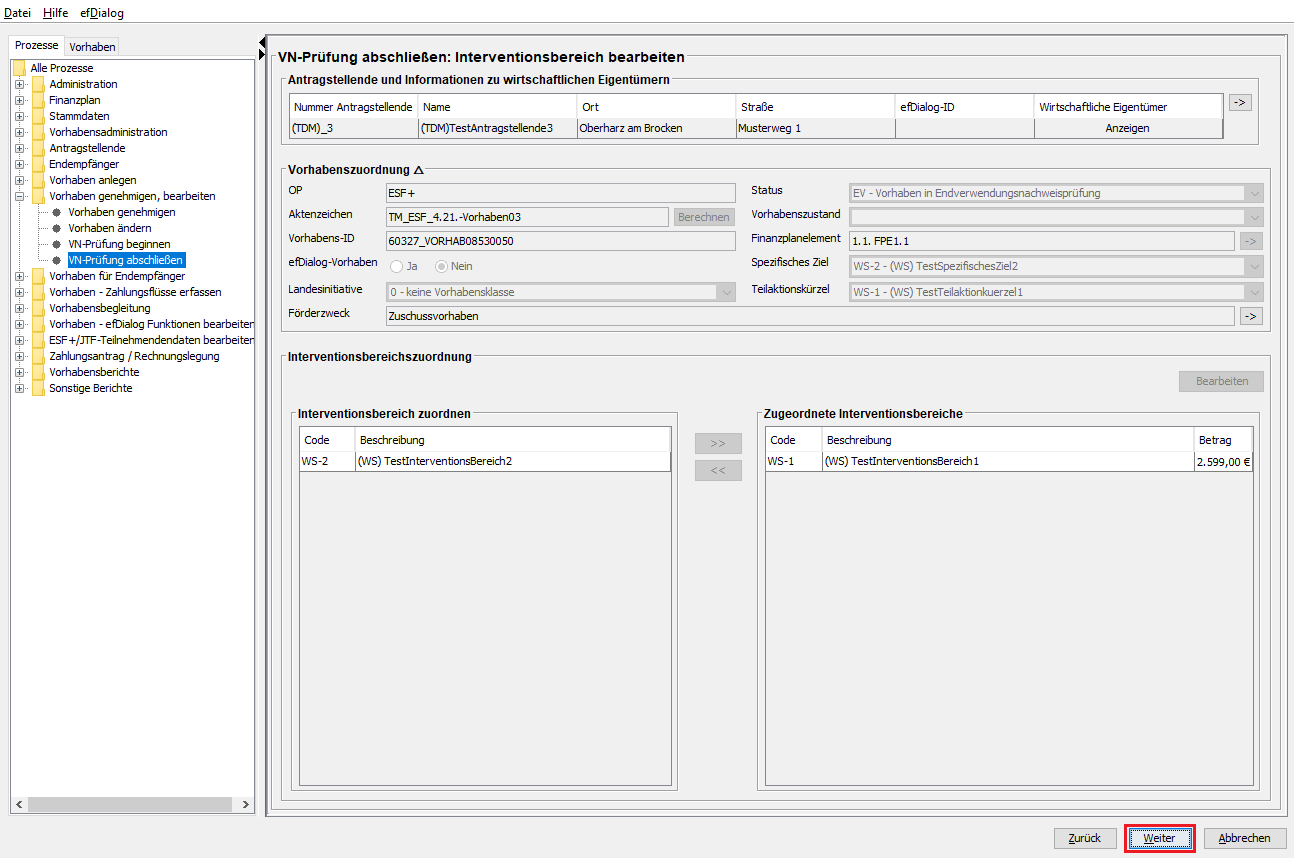
Task: Expand the Vorhaben für Endempfänger node
Action: [20, 276]
